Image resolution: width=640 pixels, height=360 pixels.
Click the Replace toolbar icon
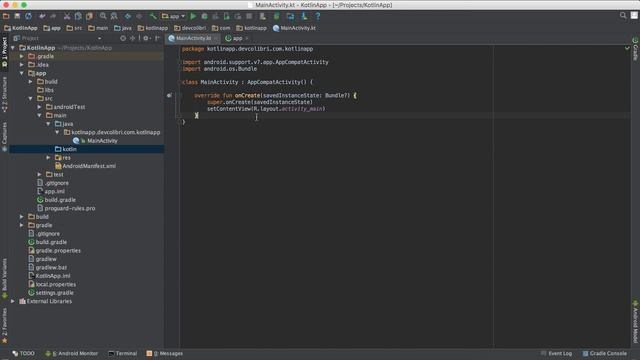(114, 16)
